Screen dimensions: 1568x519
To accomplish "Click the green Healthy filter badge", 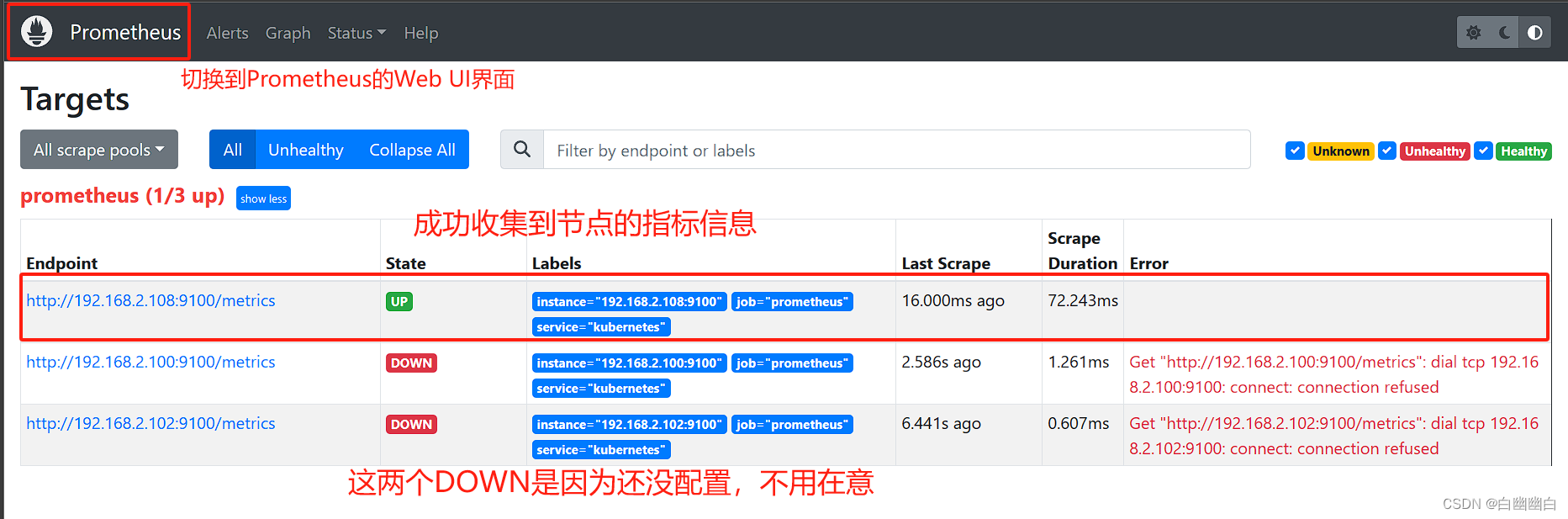I will coord(1523,151).
